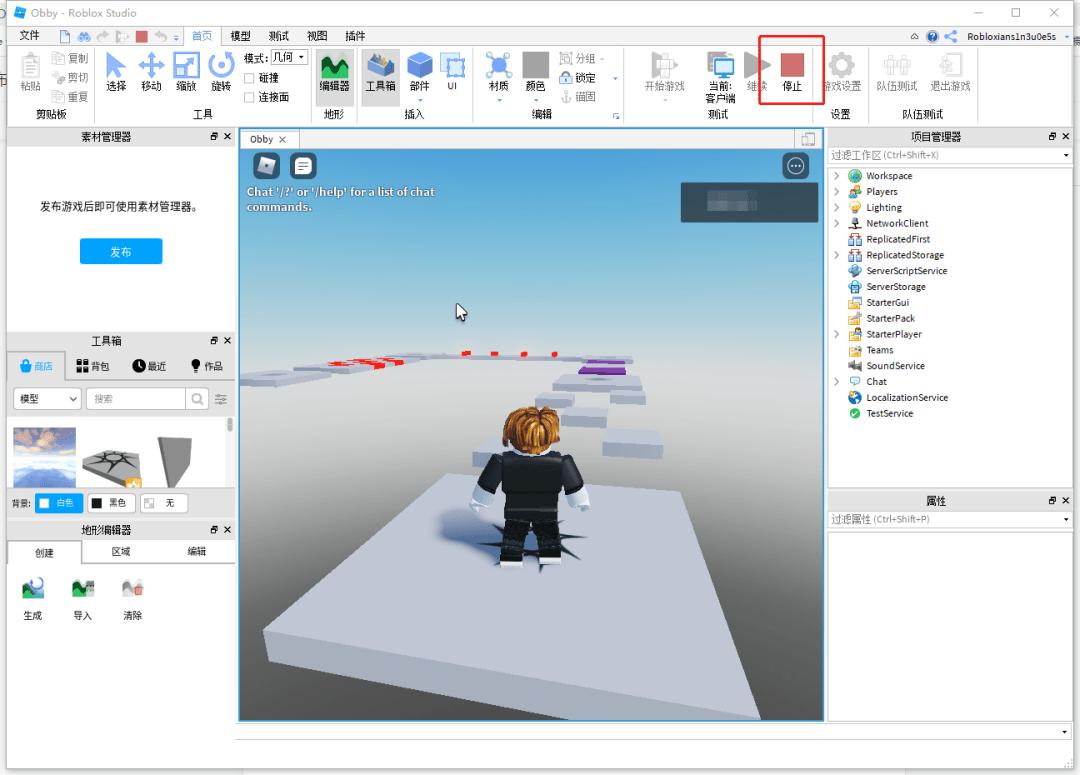The image size is (1080, 775).
Task: Click the blue Publish (发布) button
Action: pyautogui.click(x=120, y=252)
